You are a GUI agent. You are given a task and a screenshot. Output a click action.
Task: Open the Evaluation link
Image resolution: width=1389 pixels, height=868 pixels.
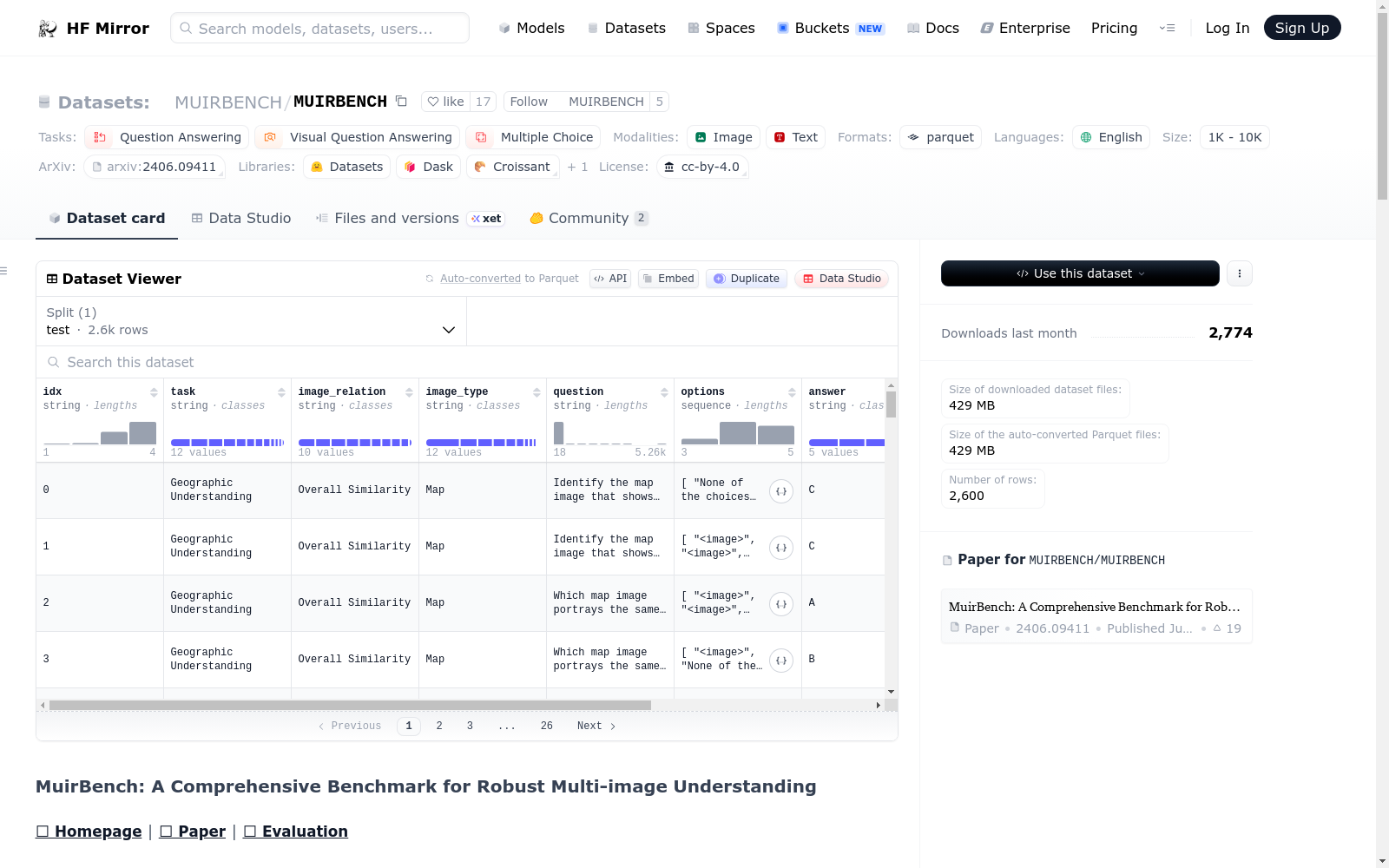[295, 832]
